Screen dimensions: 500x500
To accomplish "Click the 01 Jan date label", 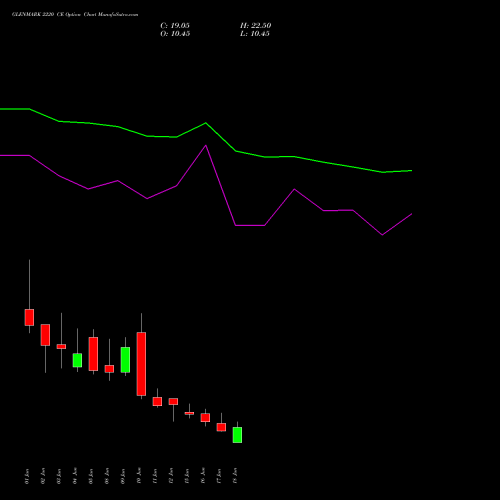I will point(27,476).
